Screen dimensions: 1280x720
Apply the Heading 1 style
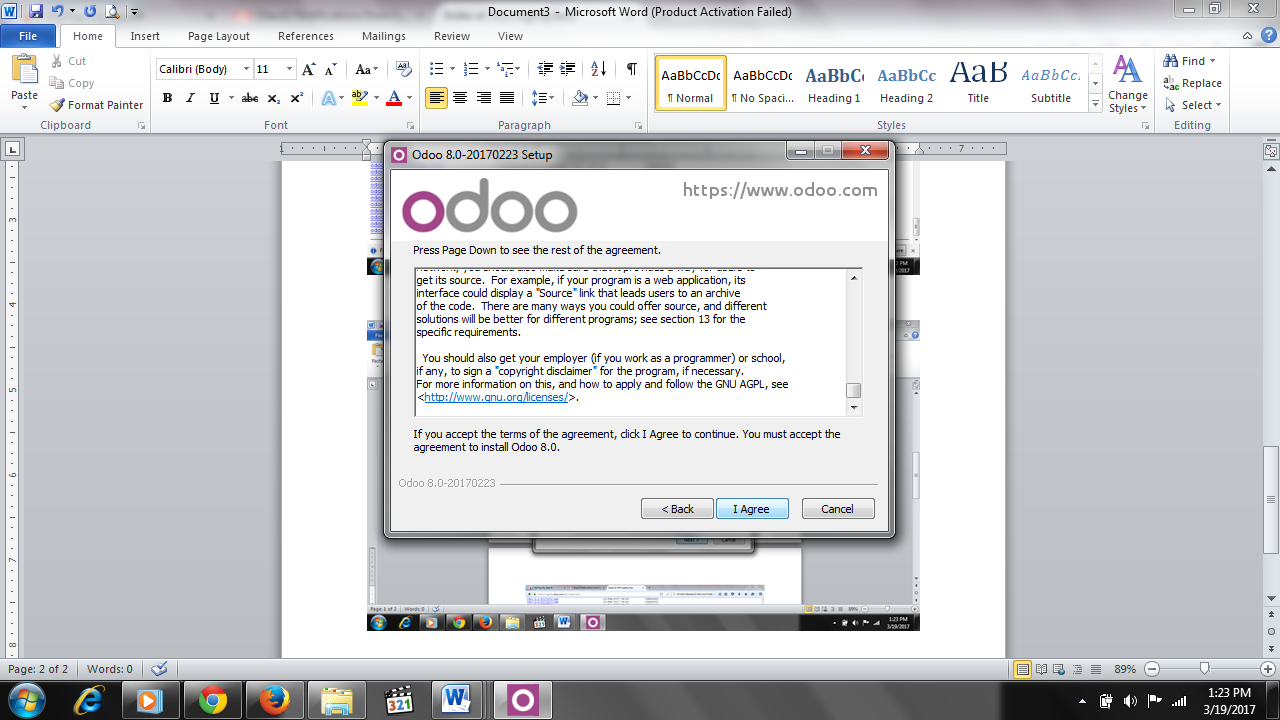click(x=834, y=83)
